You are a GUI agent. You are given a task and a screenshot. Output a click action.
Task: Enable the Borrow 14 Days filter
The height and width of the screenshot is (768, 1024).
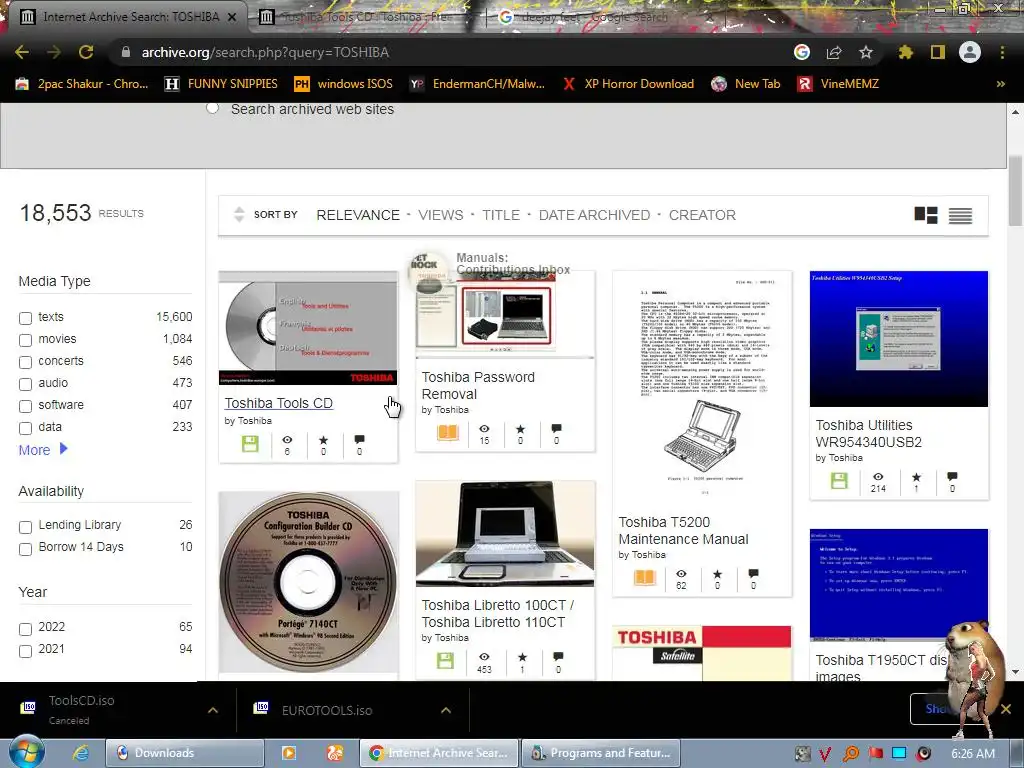coord(25,549)
